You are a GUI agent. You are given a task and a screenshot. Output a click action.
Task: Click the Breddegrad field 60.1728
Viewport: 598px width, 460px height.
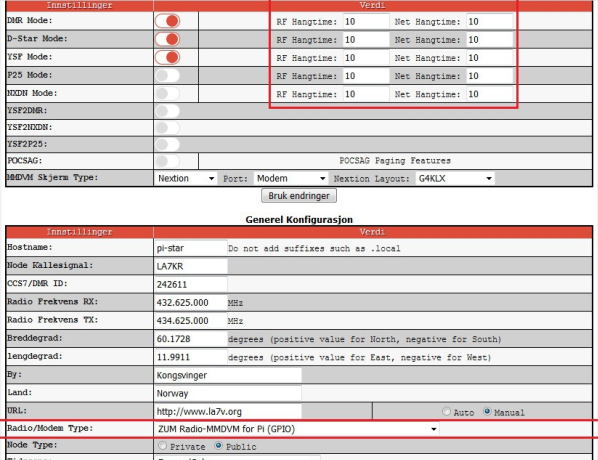point(191,339)
